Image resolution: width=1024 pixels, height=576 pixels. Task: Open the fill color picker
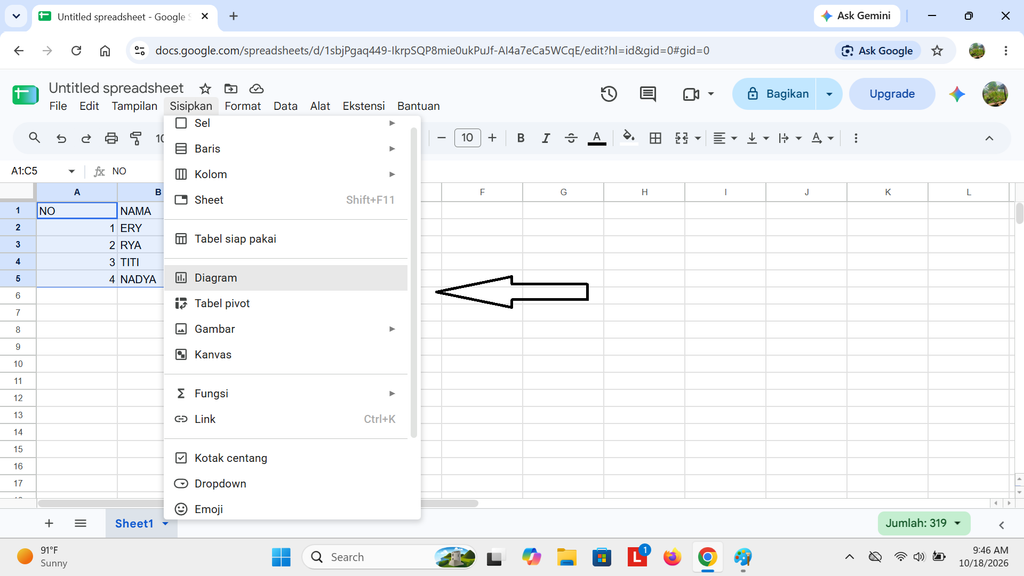click(628, 137)
